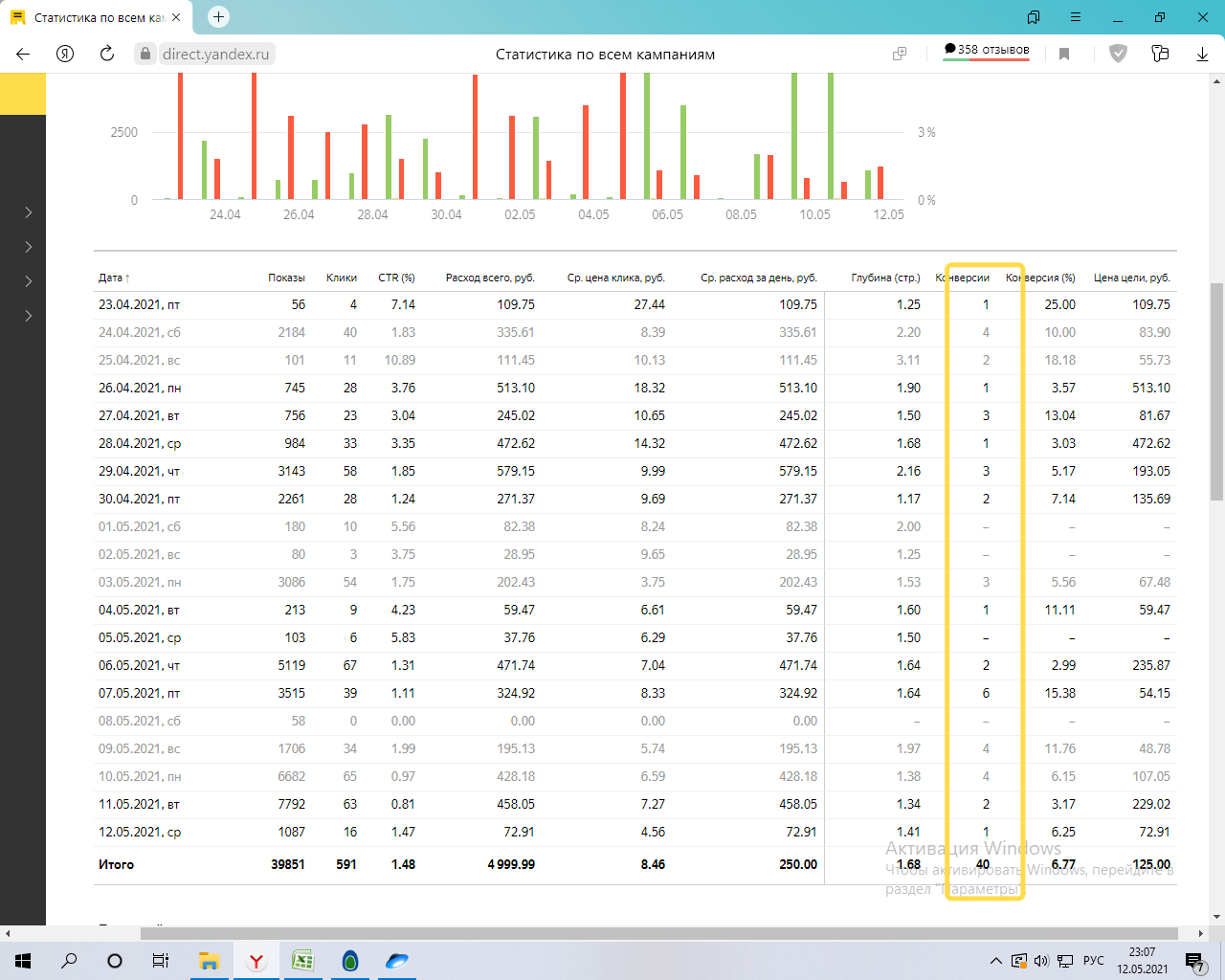
Task: Click the copy-tab icon in address bar
Action: 900,54
